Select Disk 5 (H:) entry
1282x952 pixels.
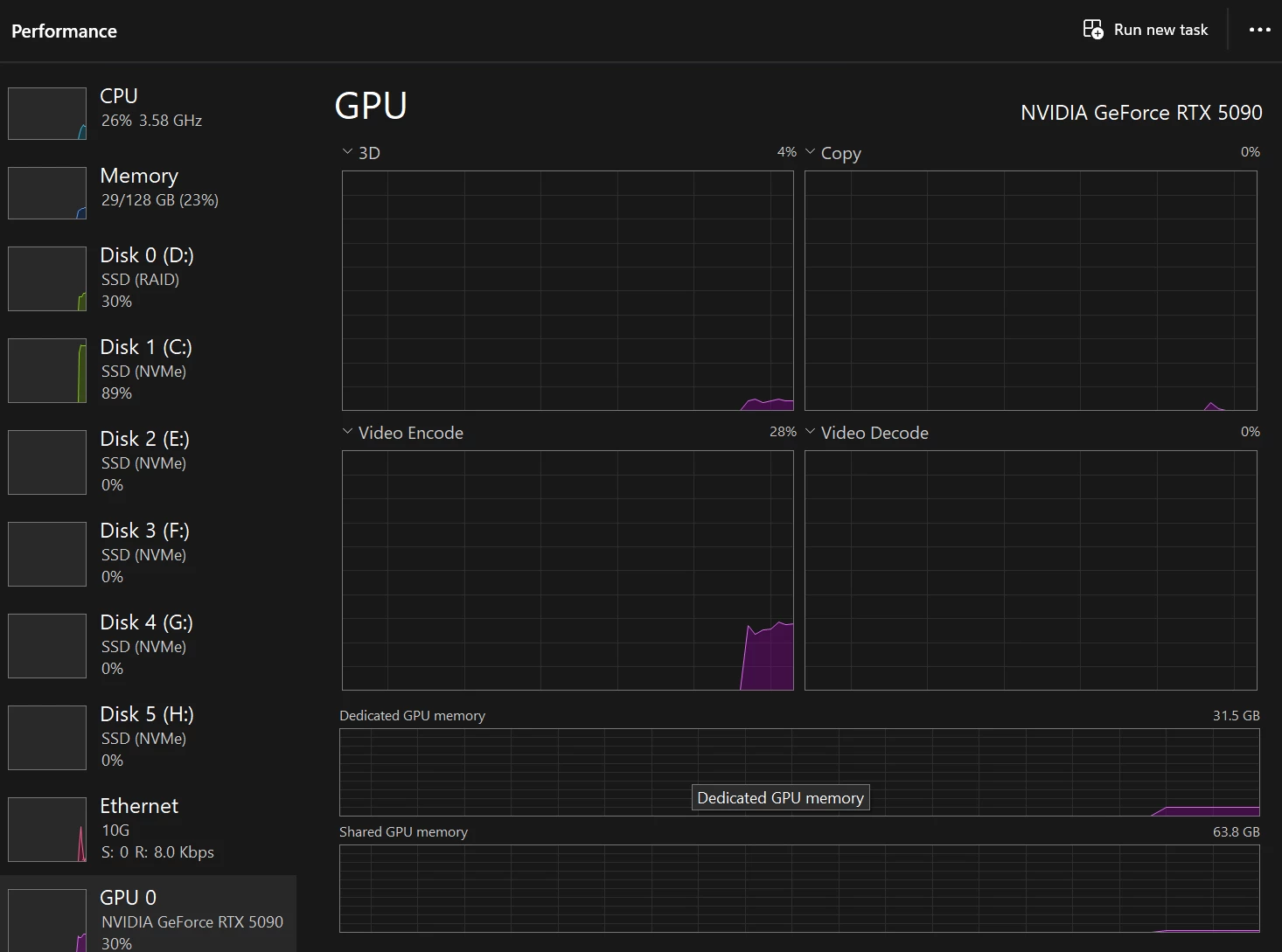pyautogui.click(x=149, y=737)
